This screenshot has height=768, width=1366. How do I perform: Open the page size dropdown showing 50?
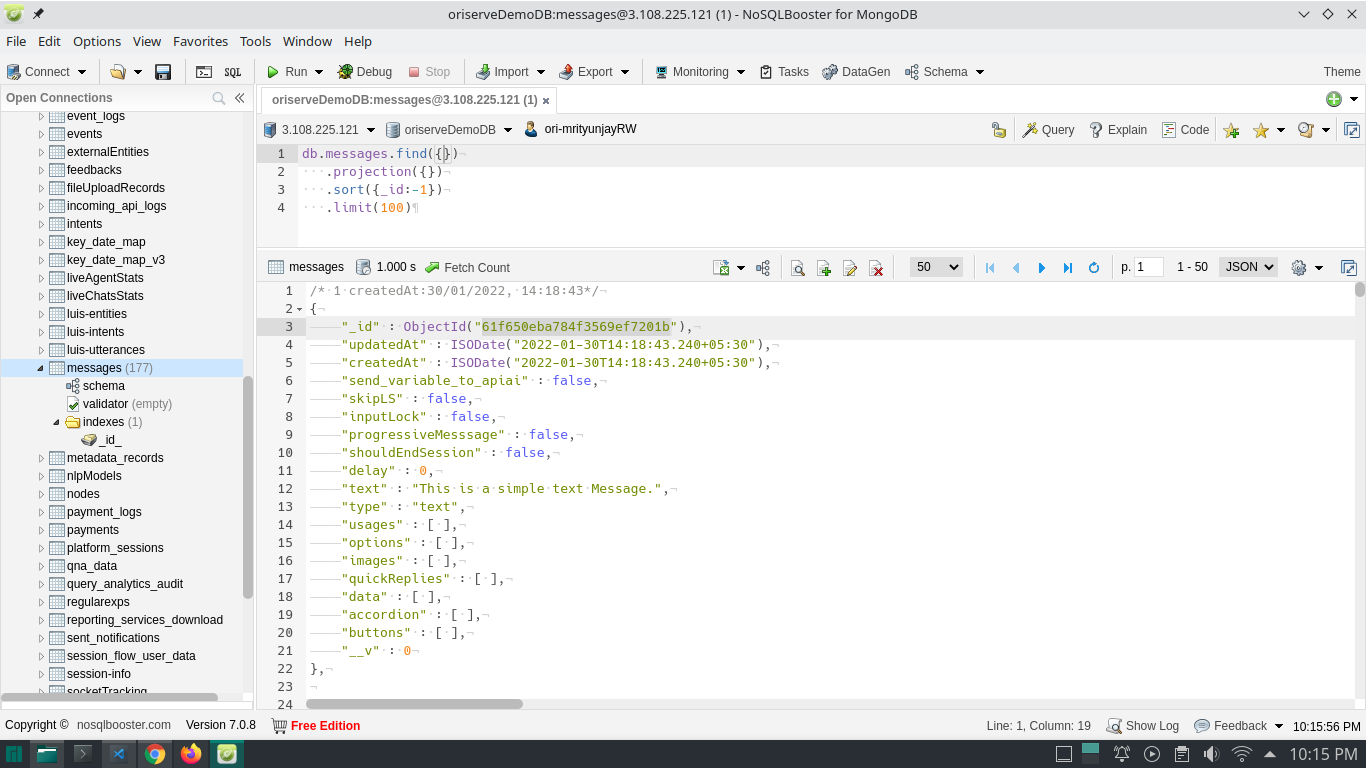click(936, 267)
